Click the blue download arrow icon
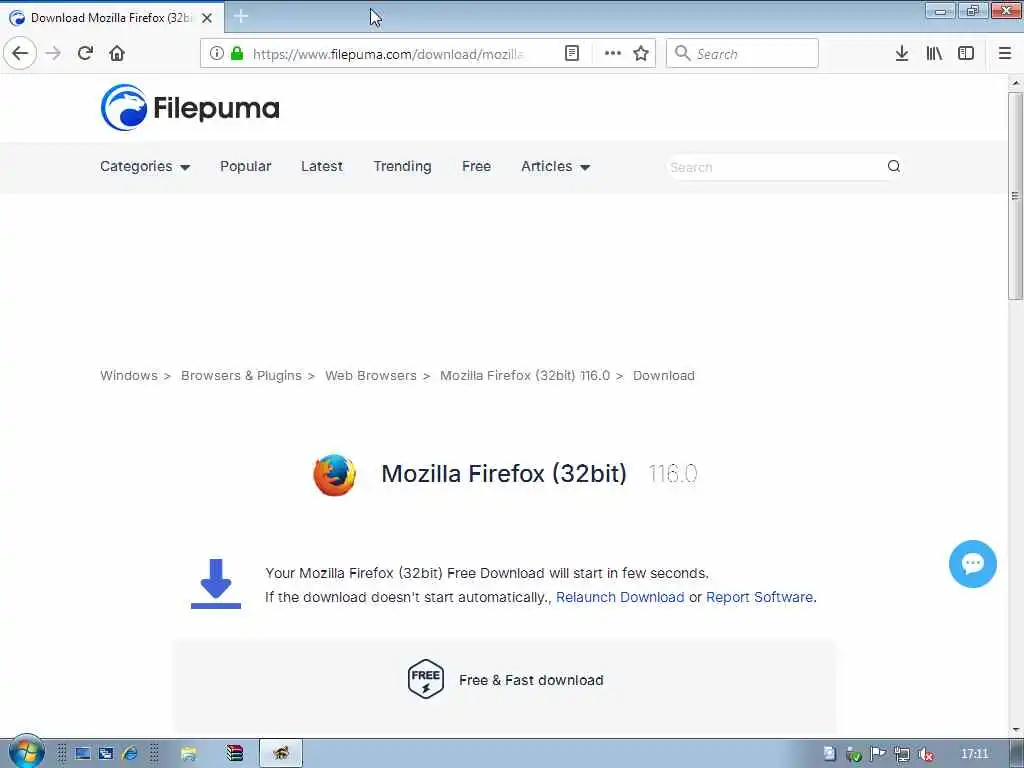Viewport: 1024px width, 768px height. pyautogui.click(x=216, y=584)
